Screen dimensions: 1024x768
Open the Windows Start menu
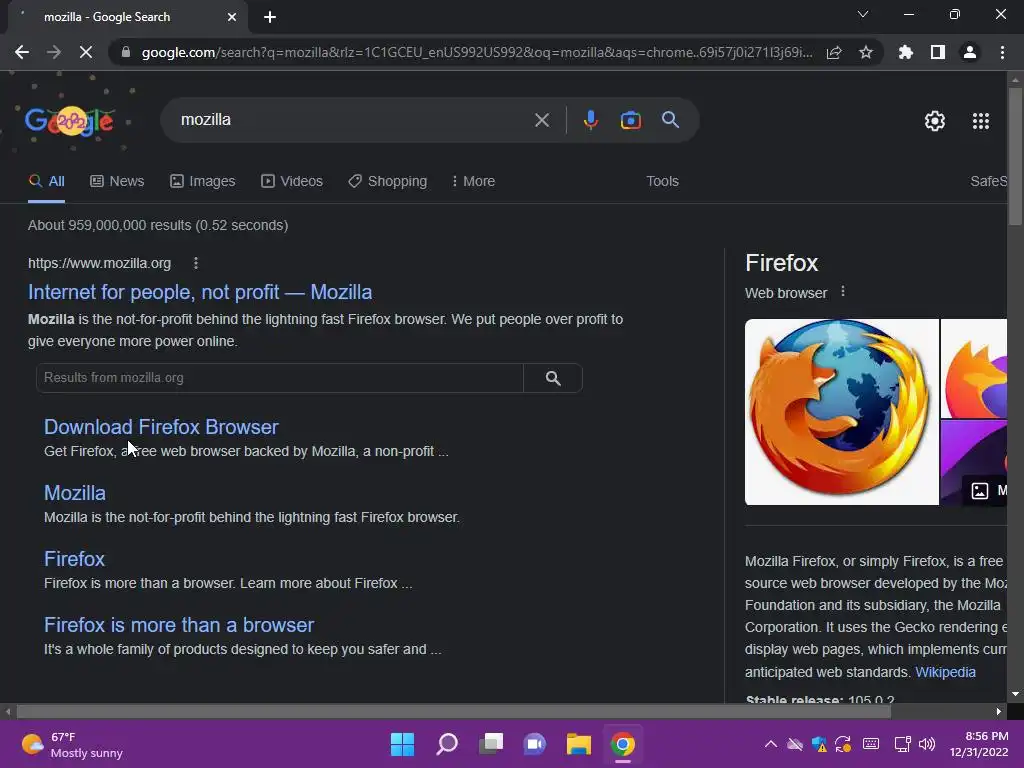coord(402,744)
